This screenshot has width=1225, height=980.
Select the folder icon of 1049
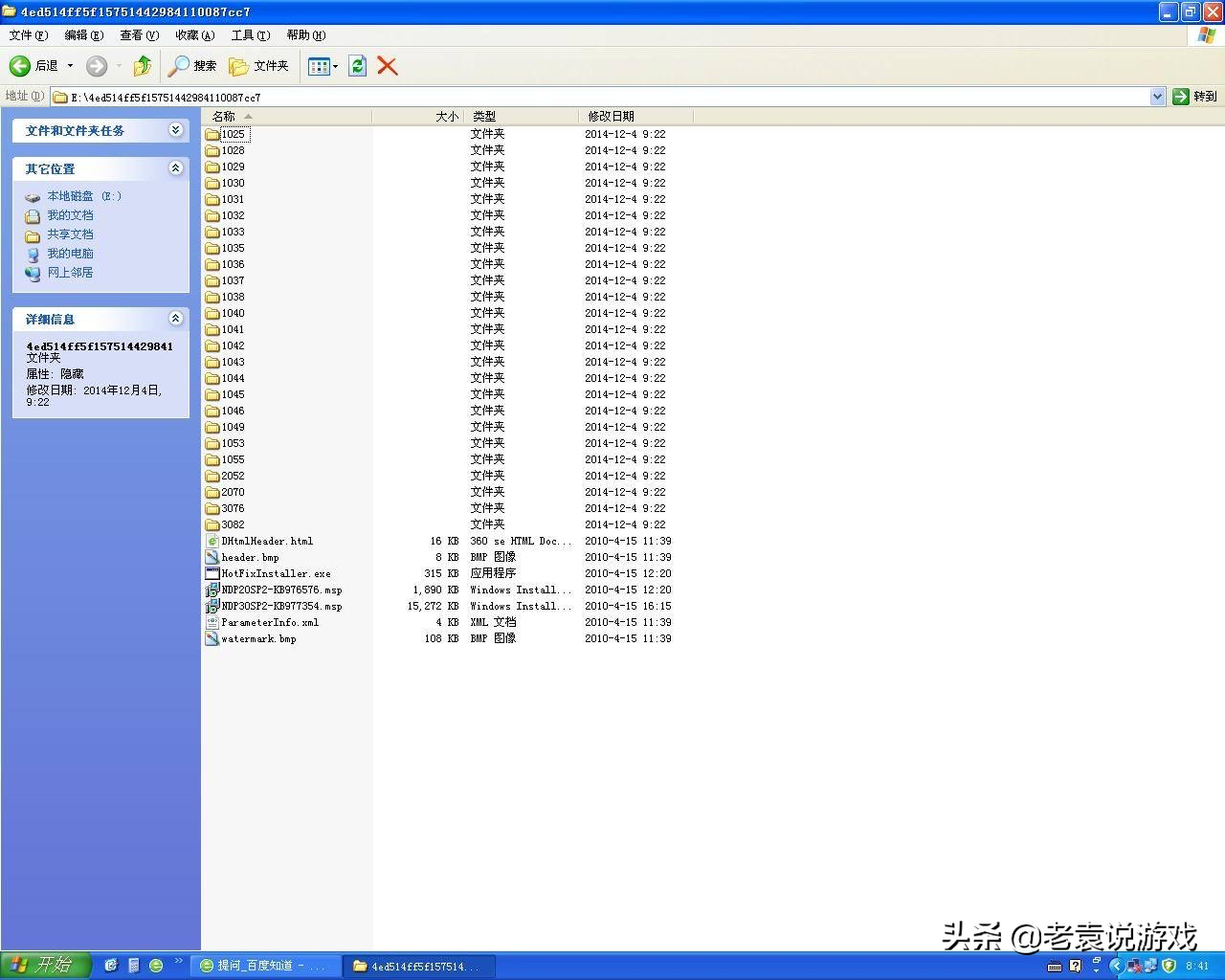[x=212, y=427]
